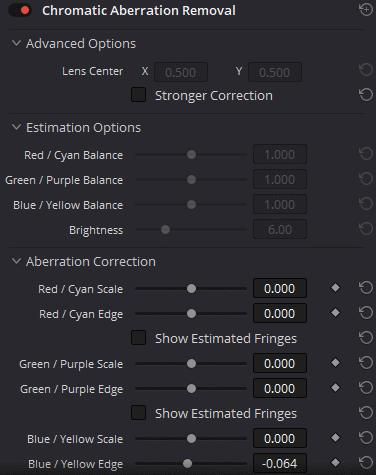This screenshot has width=376, height=475.
Task: Check Show Estimated Fringes under Red / Cyan
Action: click(x=138, y=338)
